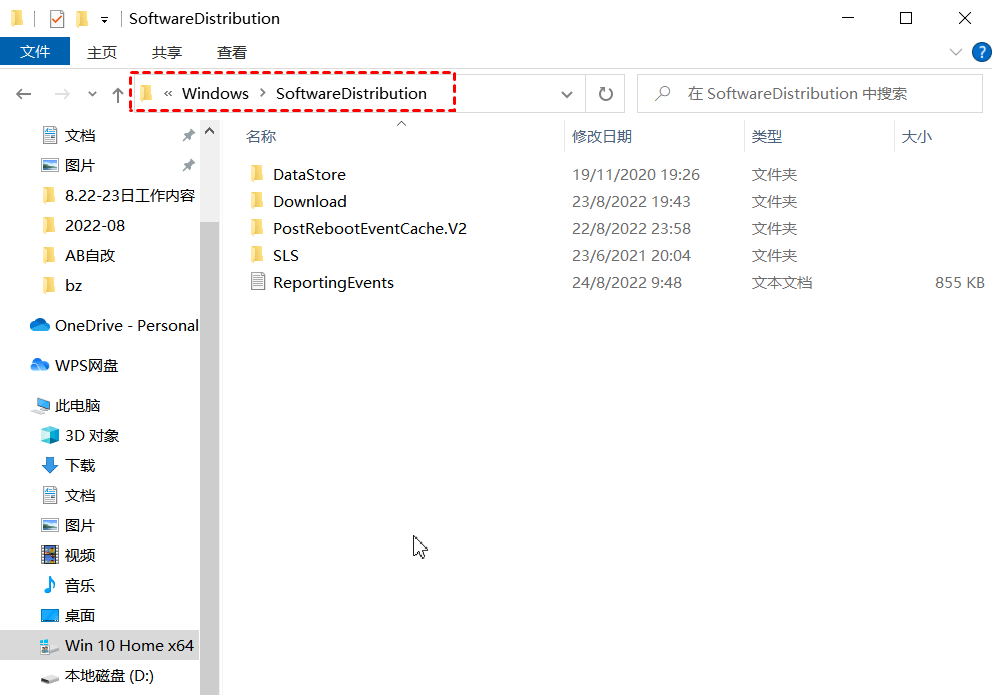Click the PostRebootEventCache.V2 name

click(370, 229)
